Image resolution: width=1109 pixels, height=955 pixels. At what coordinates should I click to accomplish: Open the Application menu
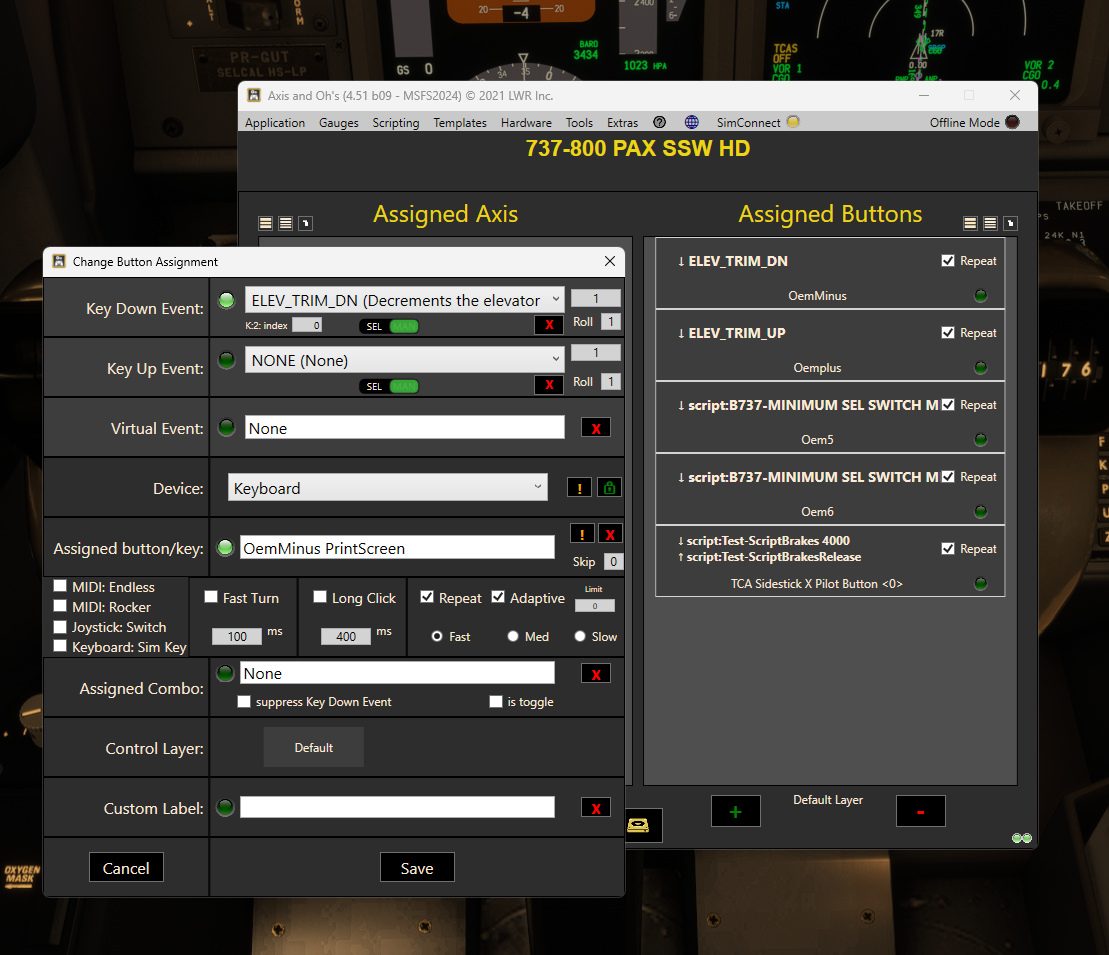[275, 122]
